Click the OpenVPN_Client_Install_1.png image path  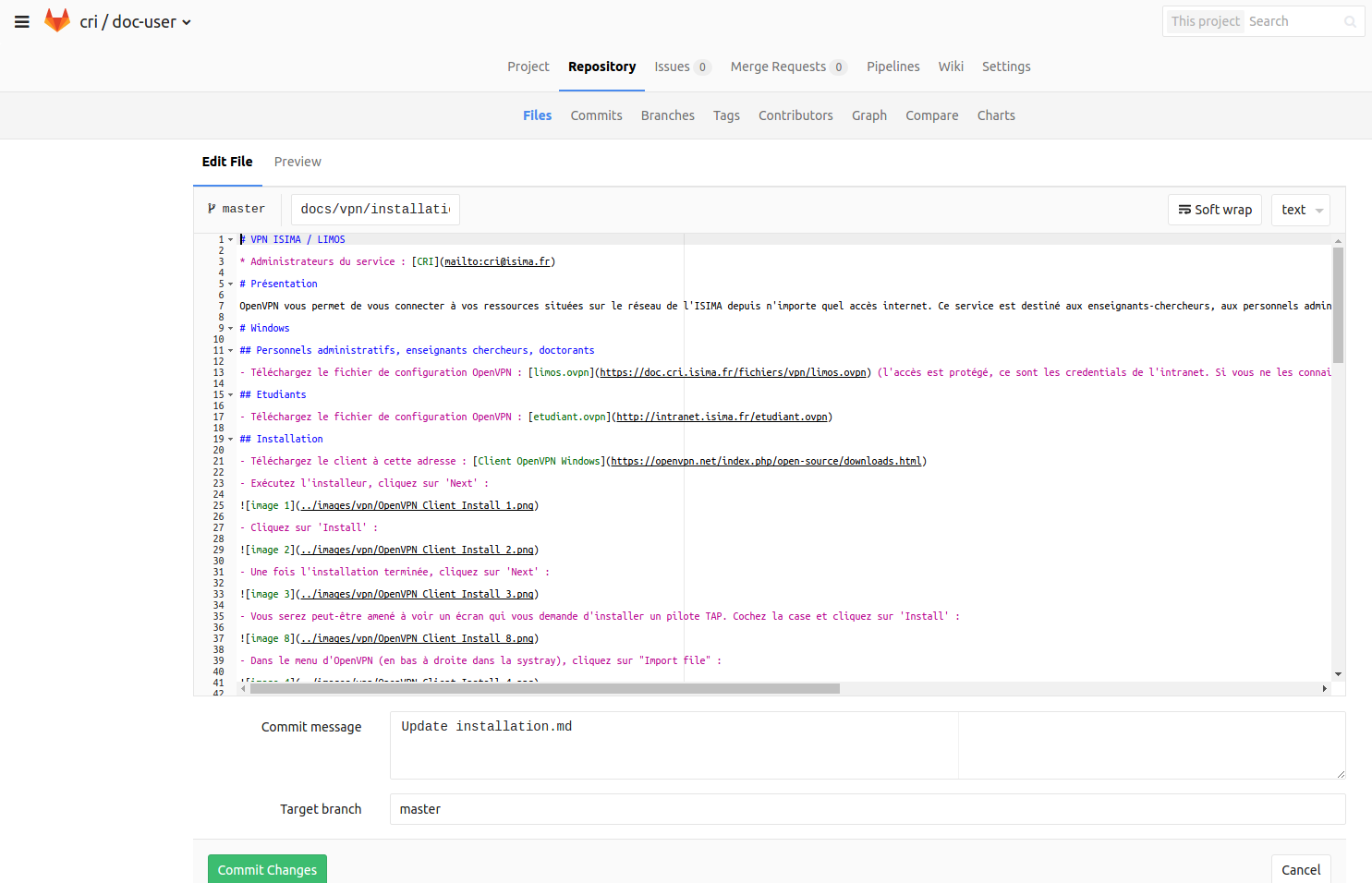(x=417, y=505)
